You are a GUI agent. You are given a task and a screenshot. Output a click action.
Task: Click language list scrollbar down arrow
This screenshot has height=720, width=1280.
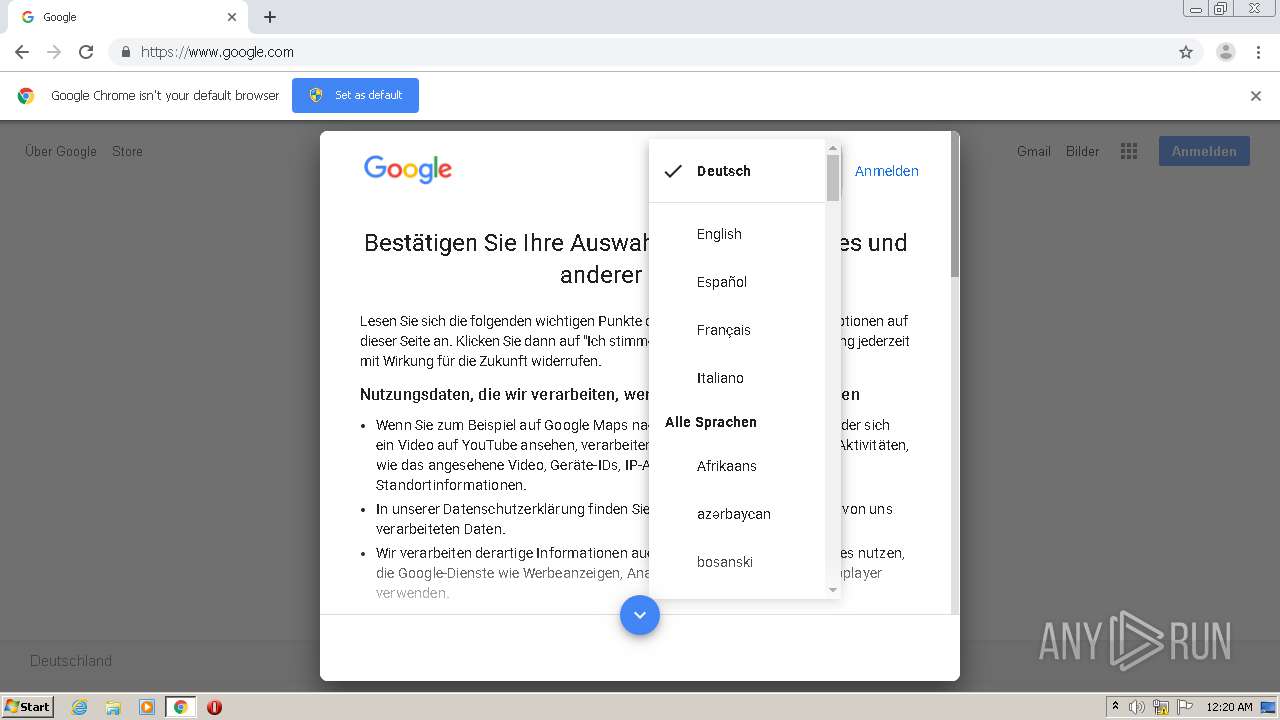coord(833,590)
